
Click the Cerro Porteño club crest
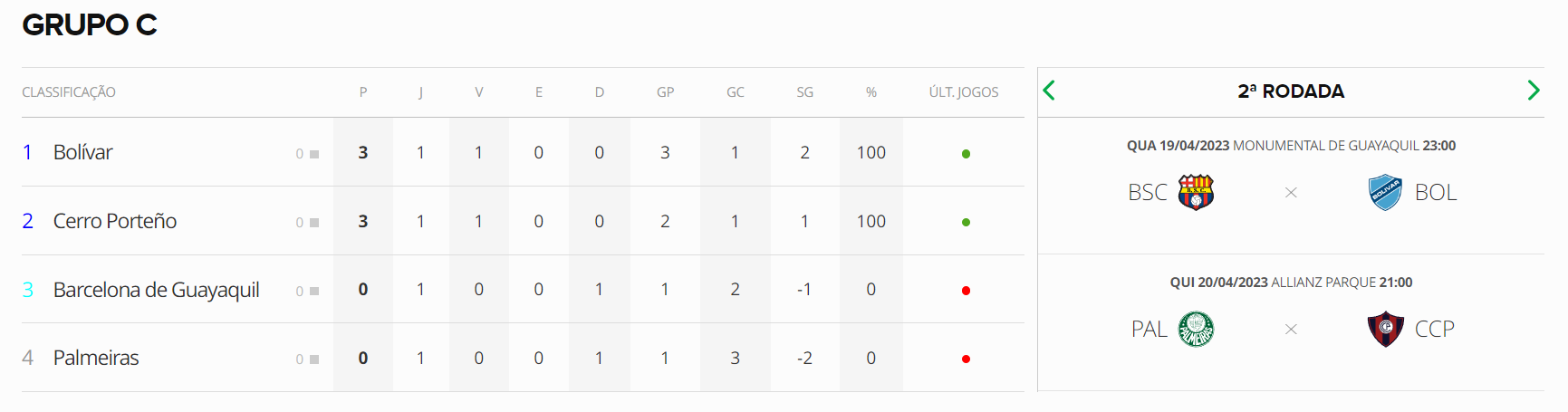(x=1385, y=329)
